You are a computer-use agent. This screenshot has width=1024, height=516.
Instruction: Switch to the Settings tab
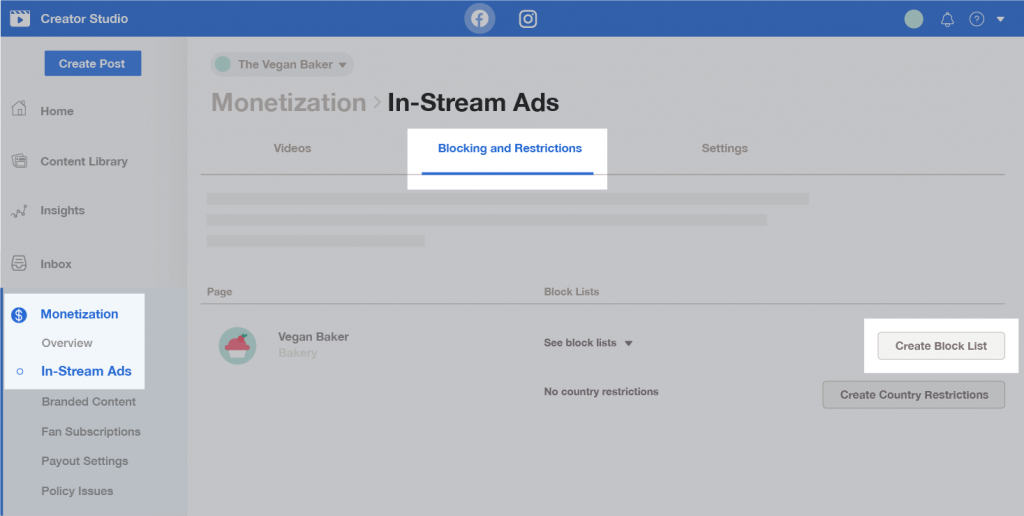pyautogui.click(x=724, y=148)
